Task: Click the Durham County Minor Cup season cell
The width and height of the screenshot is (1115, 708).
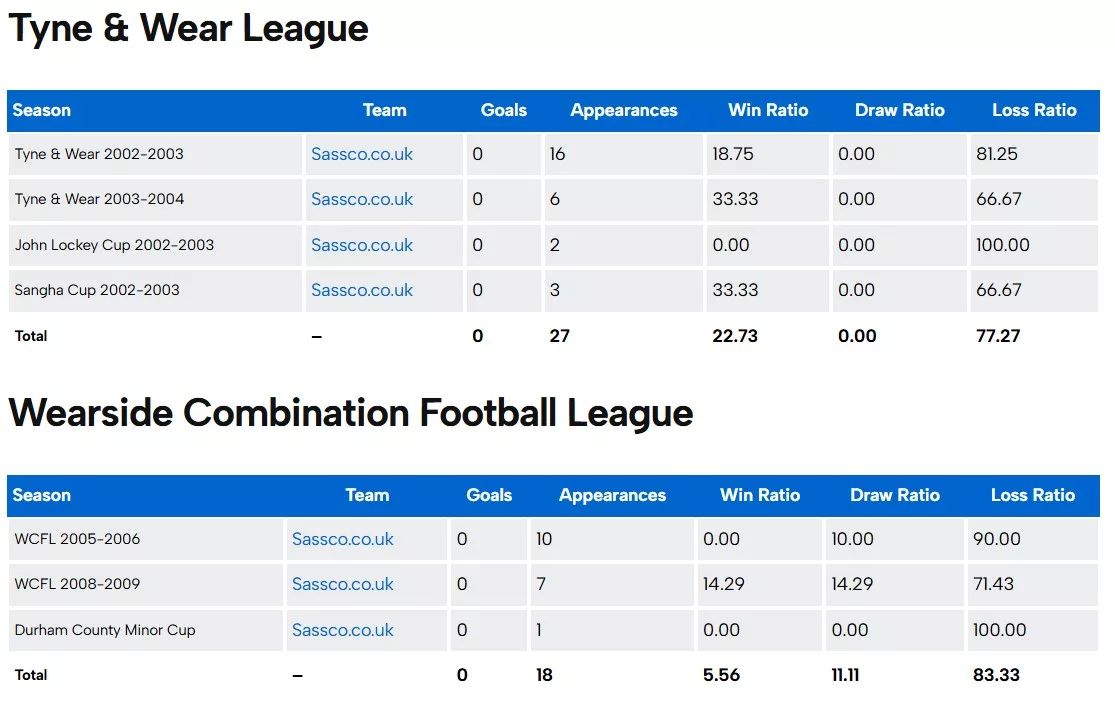Action: (x=105, y=630)
